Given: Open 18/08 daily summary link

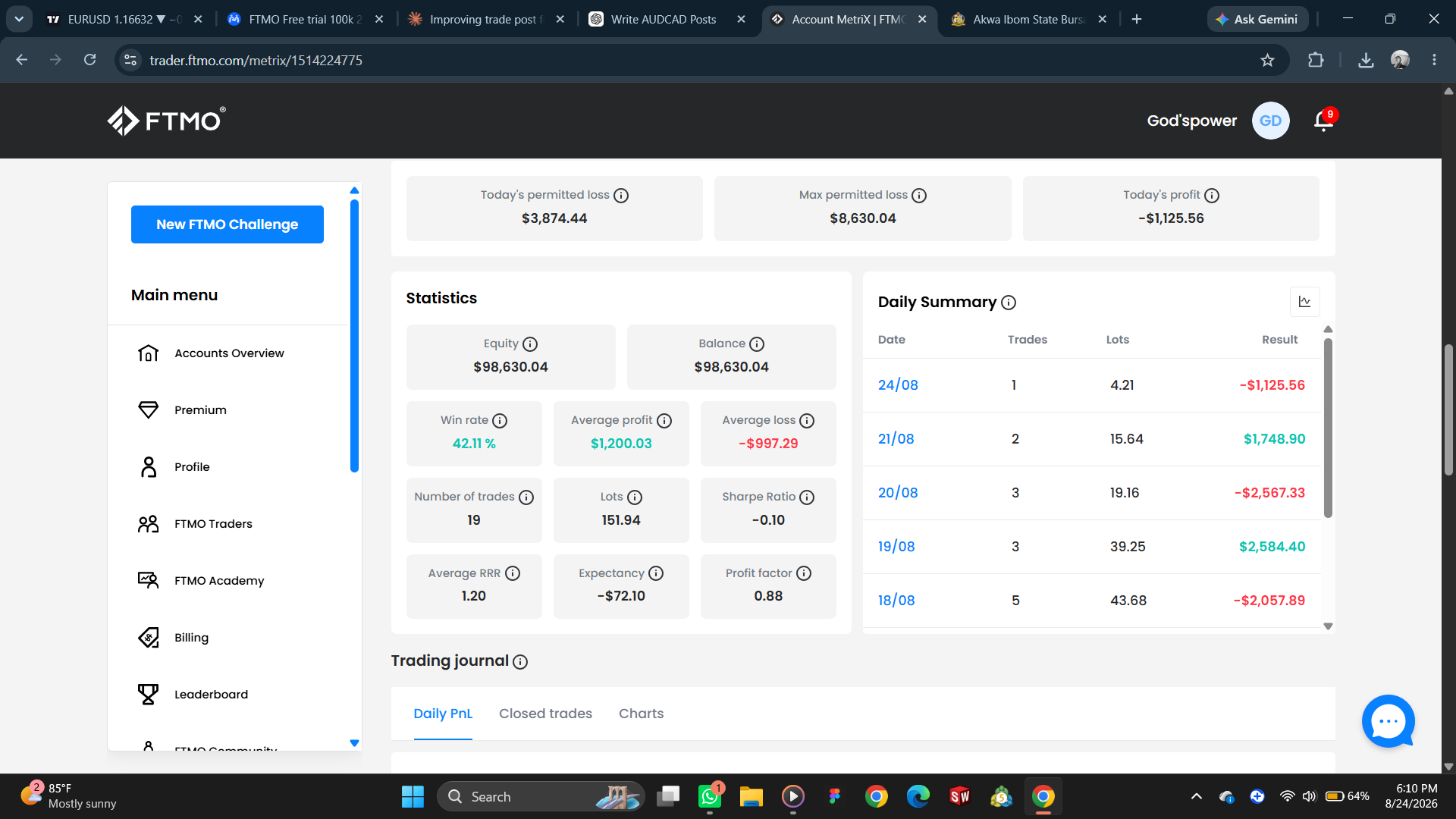Looking at the screenshot, I should 896,601.
